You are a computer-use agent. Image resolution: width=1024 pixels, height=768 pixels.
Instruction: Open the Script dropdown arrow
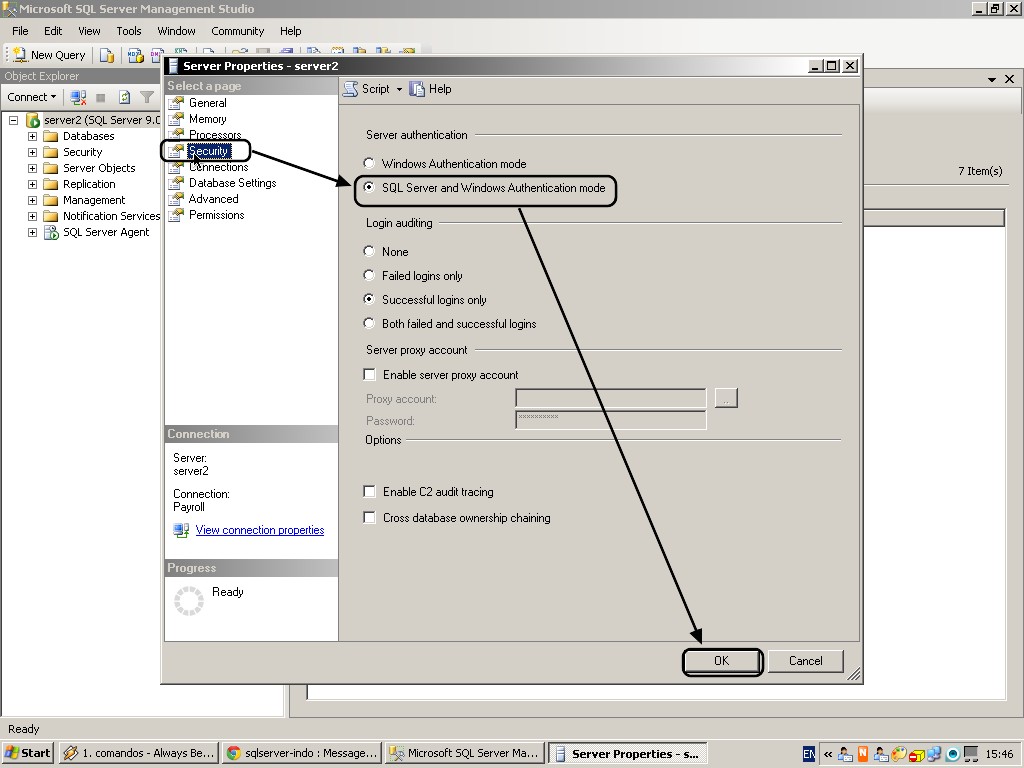[x=399, y=89]
